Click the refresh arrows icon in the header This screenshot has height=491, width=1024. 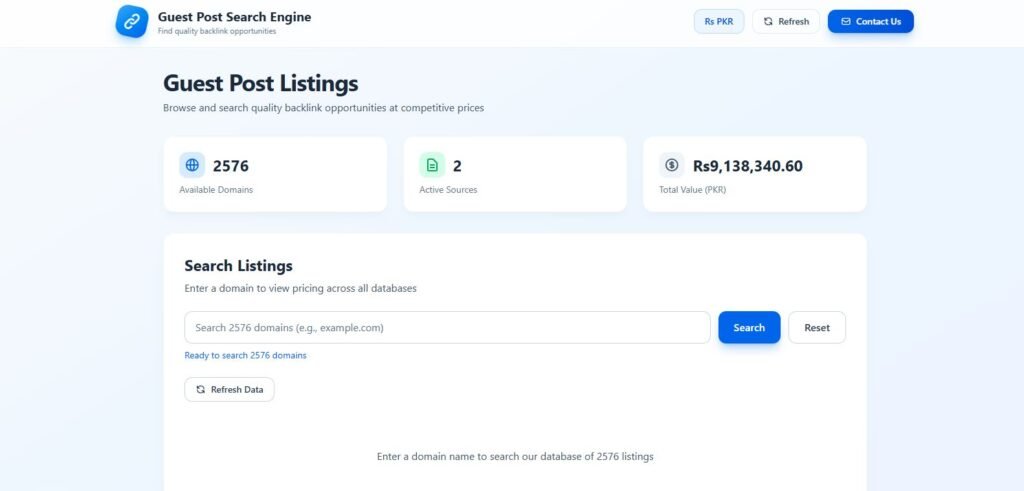click(768, 21)
